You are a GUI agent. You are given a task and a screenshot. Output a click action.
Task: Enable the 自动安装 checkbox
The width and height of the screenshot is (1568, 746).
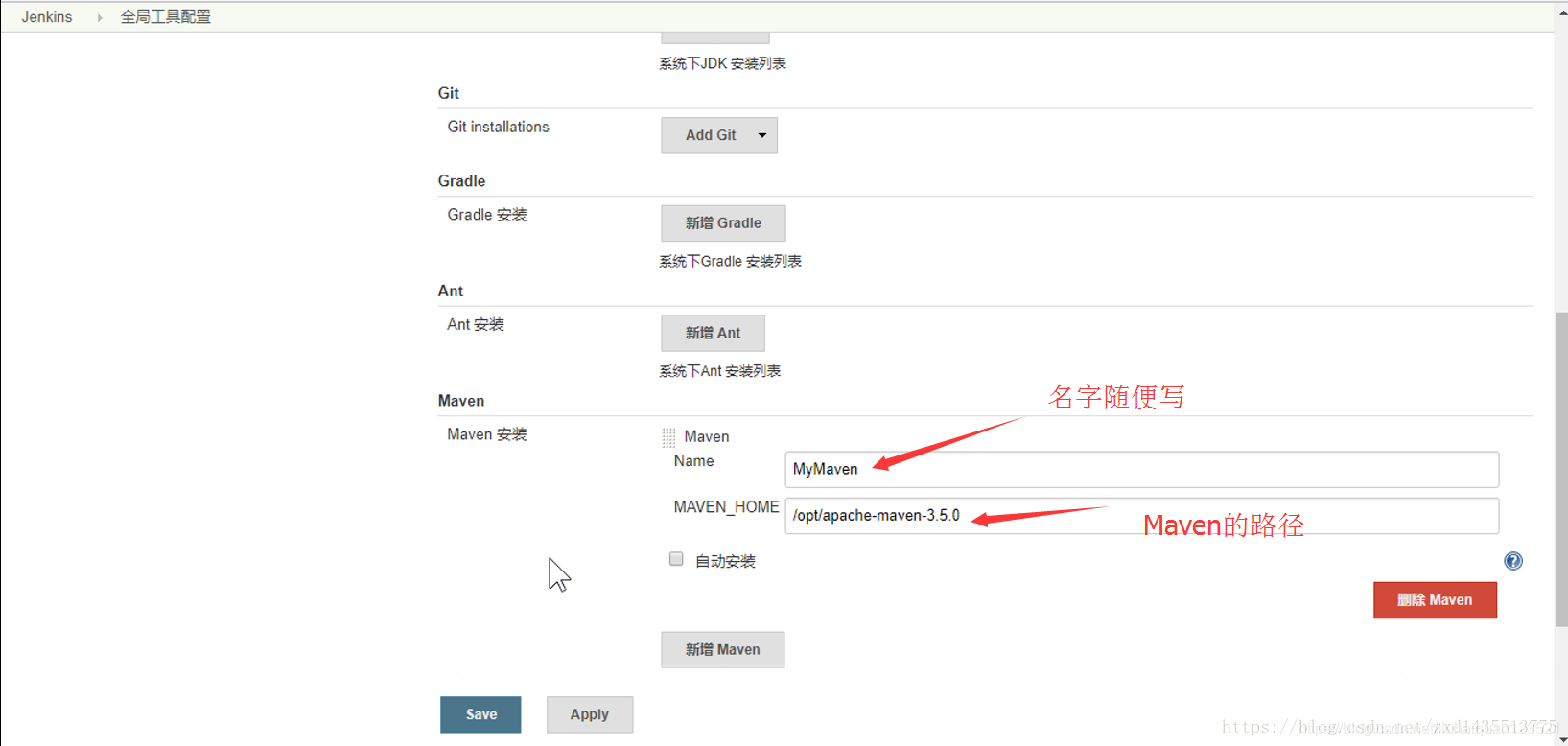click(x=676, y=559)
